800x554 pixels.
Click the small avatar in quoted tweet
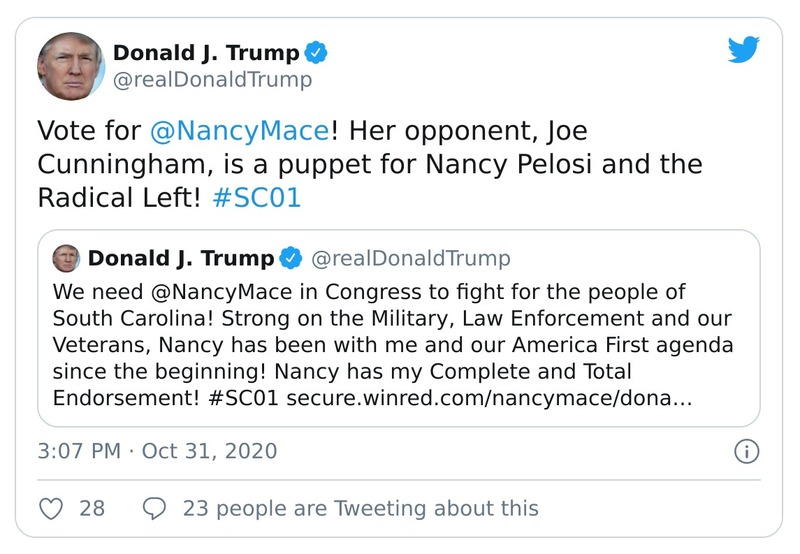coord(66,258)
